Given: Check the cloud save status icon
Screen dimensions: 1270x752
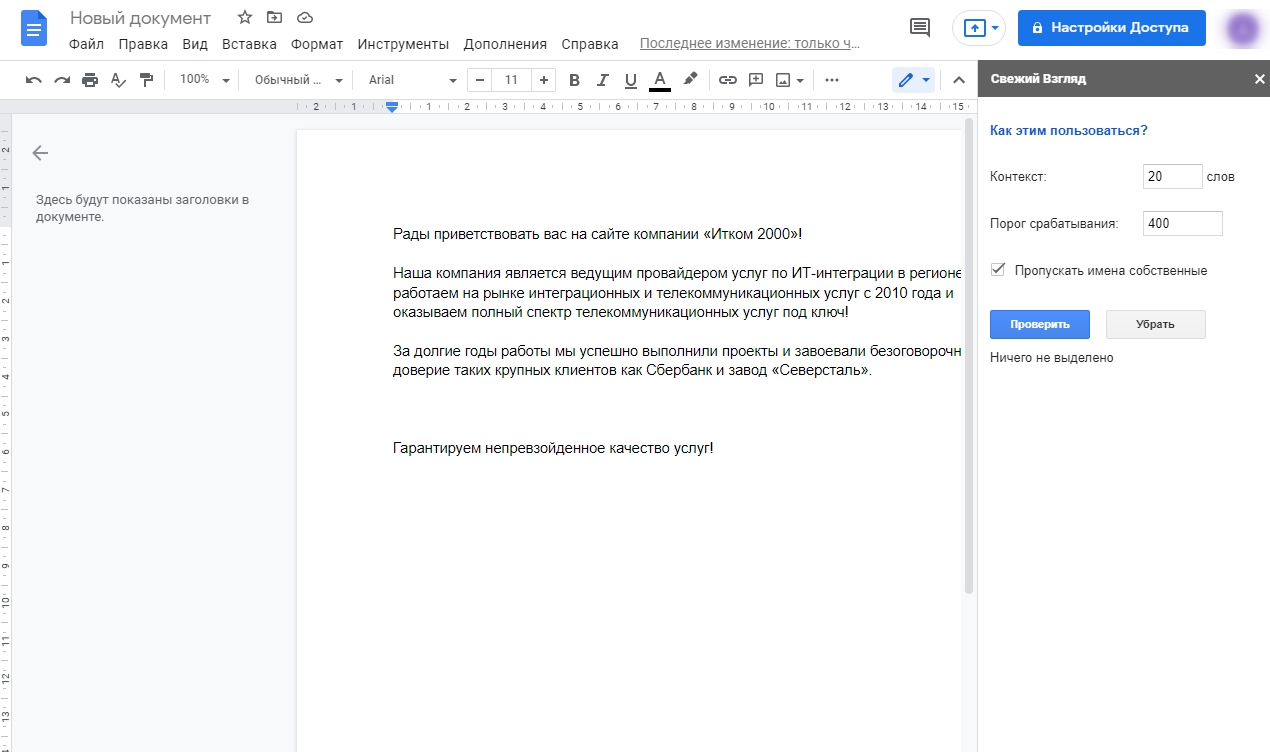Looking at the screenshot, I should pyautogui.click(x=305, y=18).
